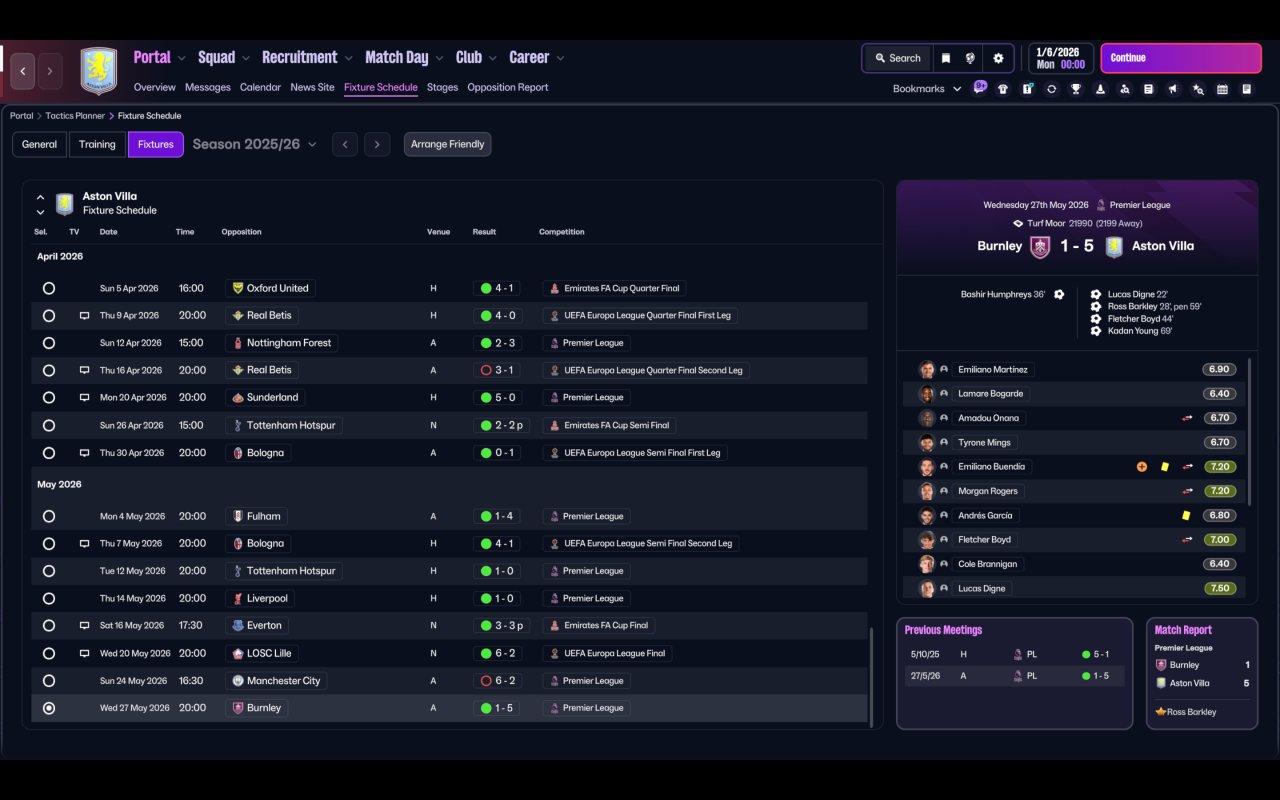Image resolution: width=1280 pixels, height=800 pixels.
Task: Select the Everton fixture radio button
Action: [x=49, y=626]
